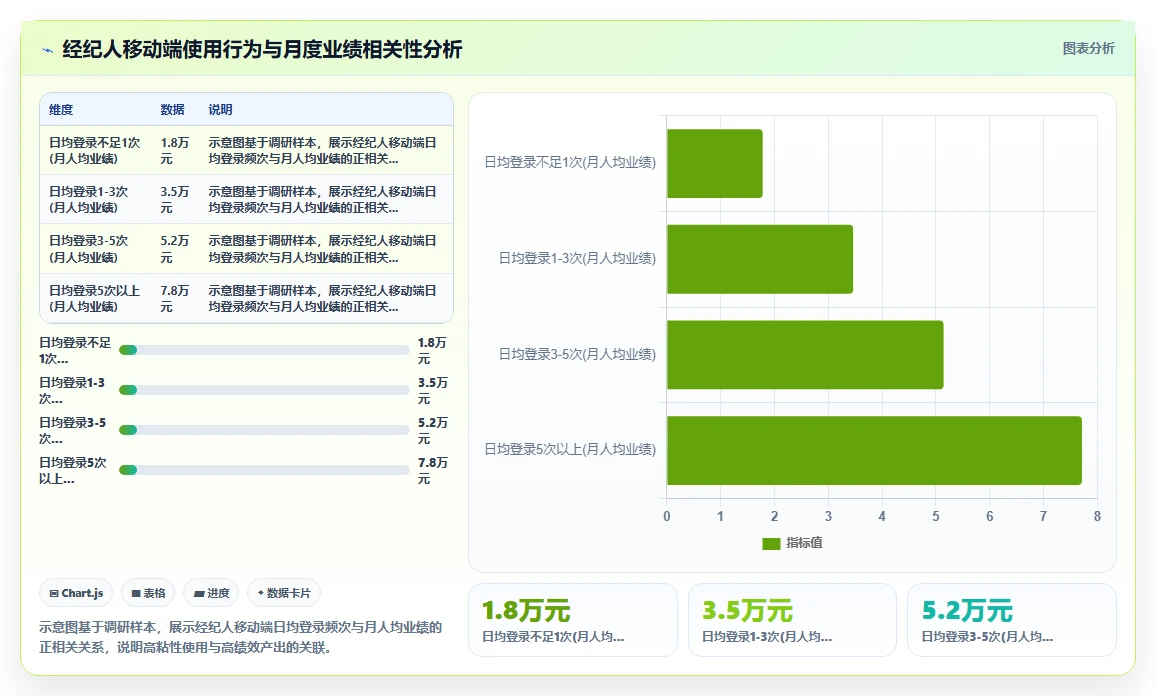Viewport: 1156px width, 696px height.
Task: Click x-axis tick value 8
Action: point(1097,517)
